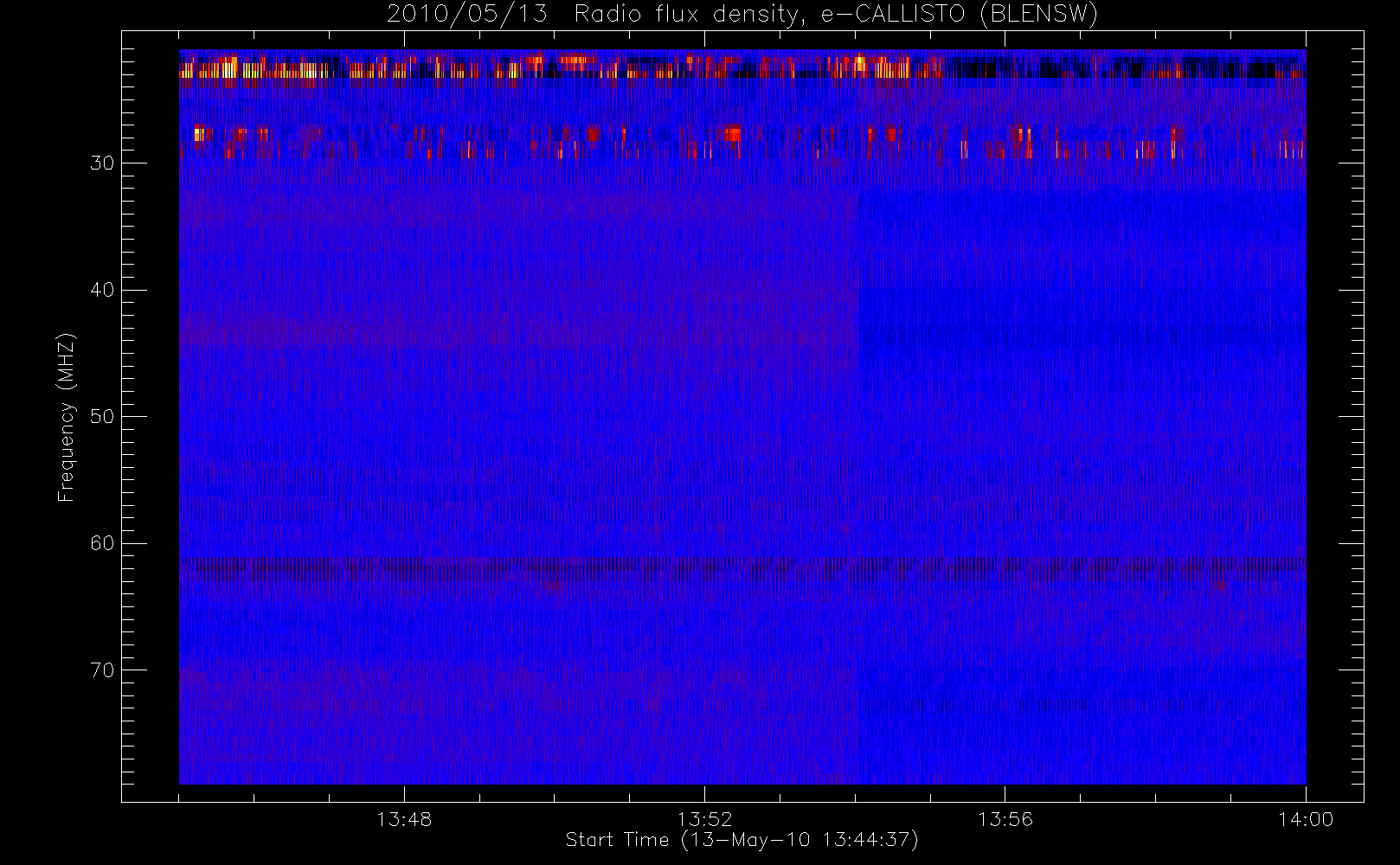Click the 60 frequency tick label
Viewport: 1400px width, 865px height.
point(102,543)
